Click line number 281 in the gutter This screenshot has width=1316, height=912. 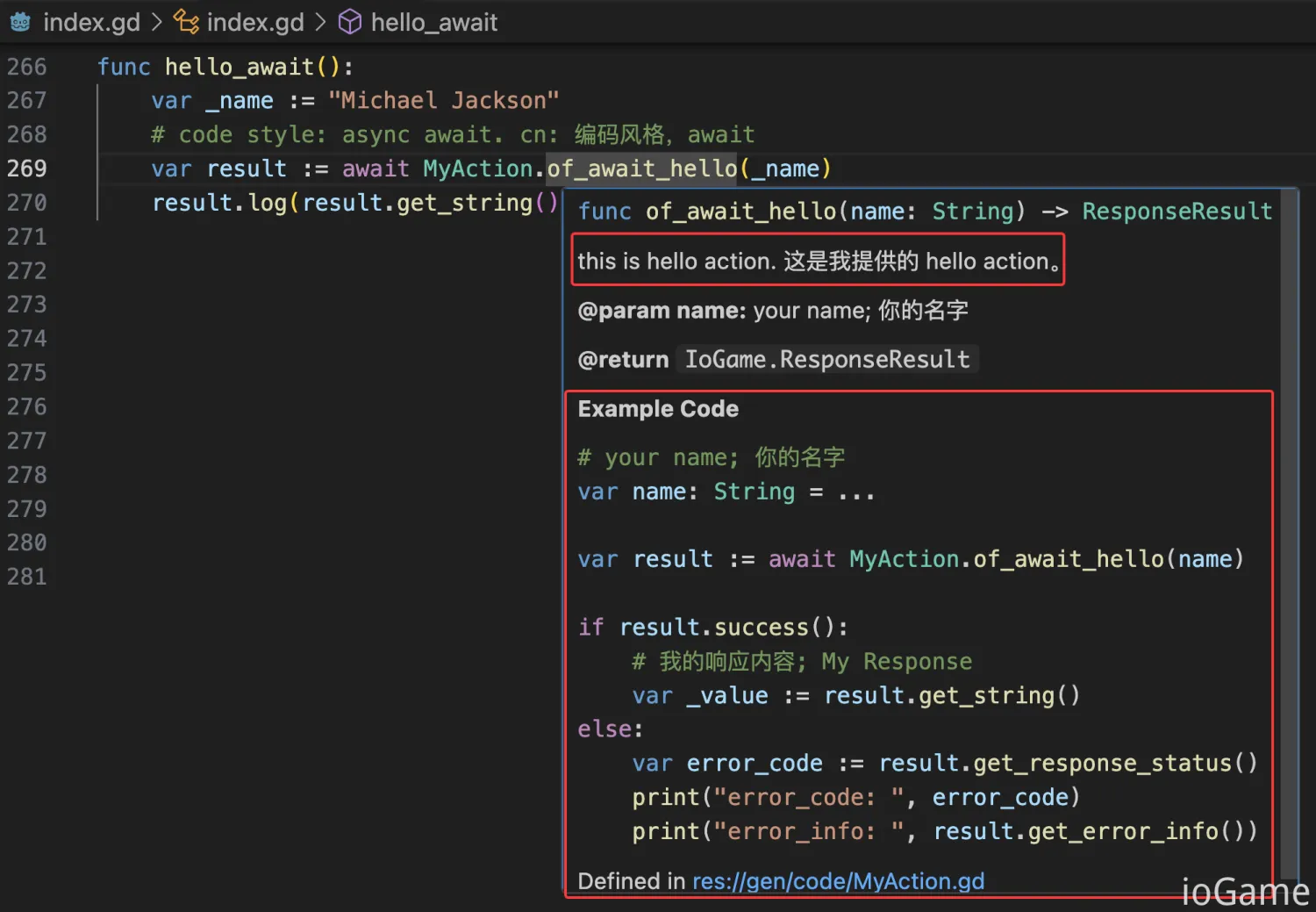[27, 577]
